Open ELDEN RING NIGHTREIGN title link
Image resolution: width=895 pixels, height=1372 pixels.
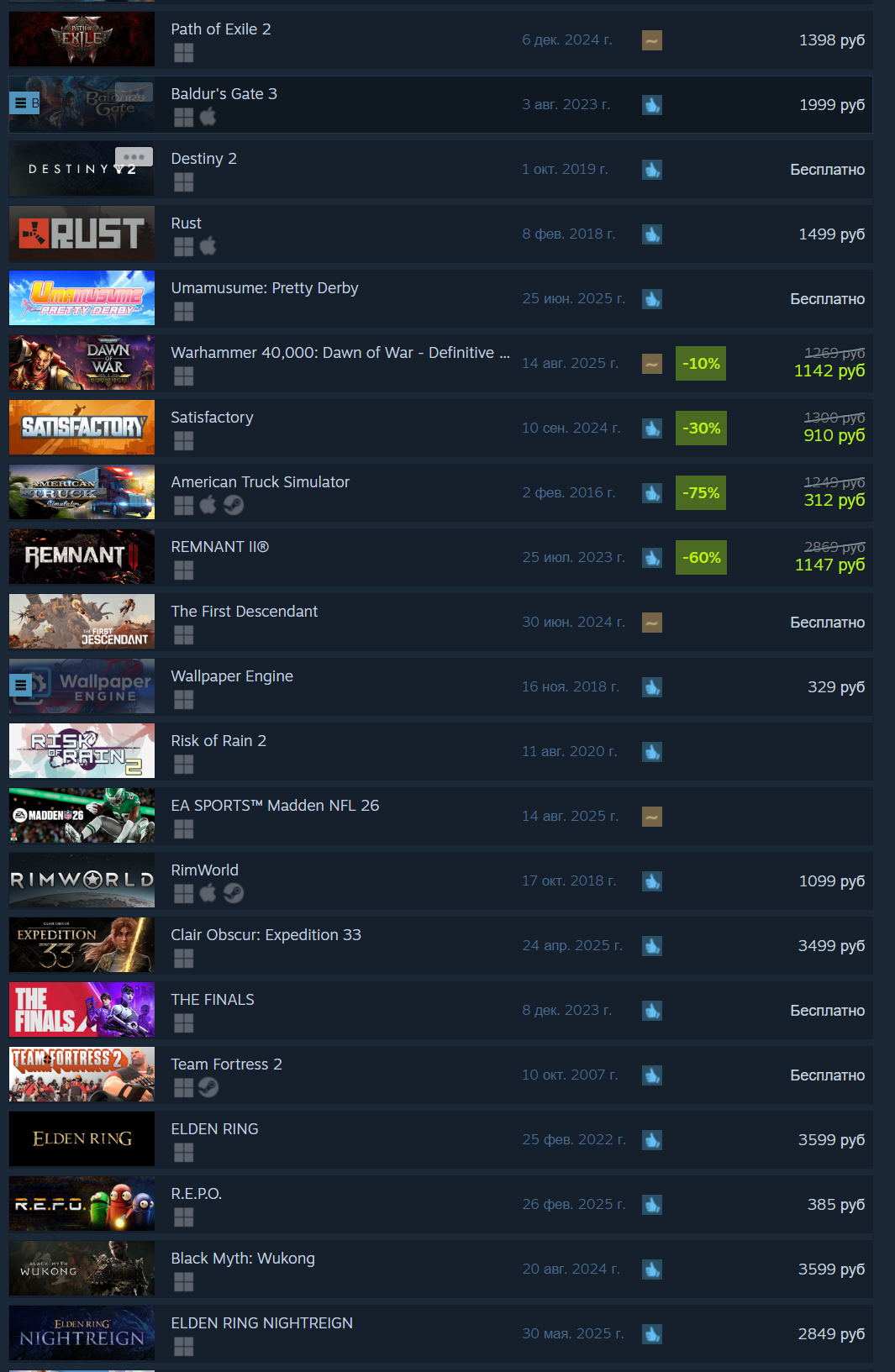(x=262, y=1323)
